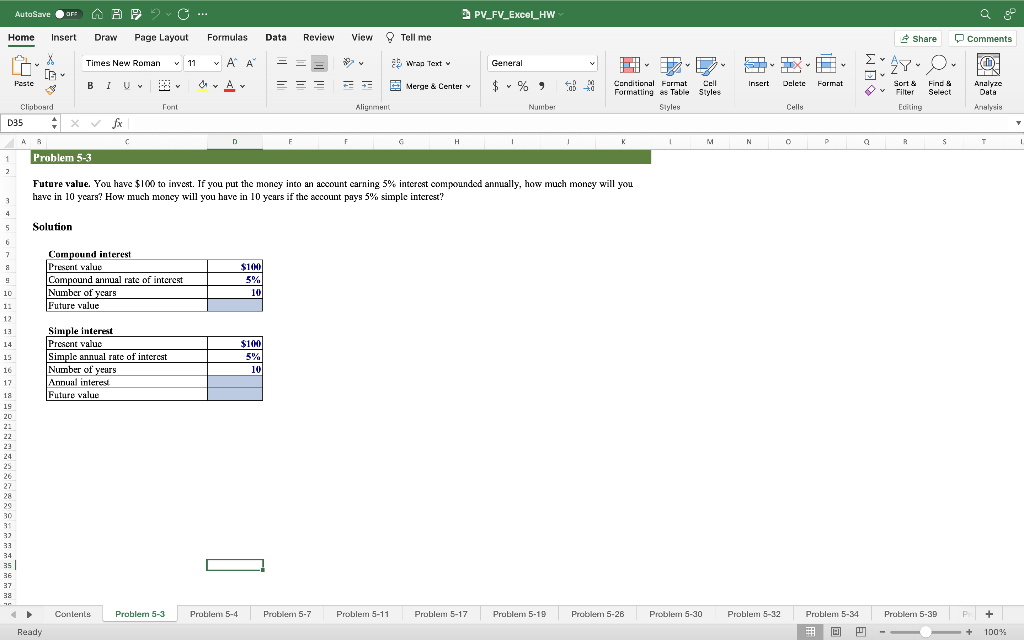Click the zoom slider handle

tap(925, 632)
